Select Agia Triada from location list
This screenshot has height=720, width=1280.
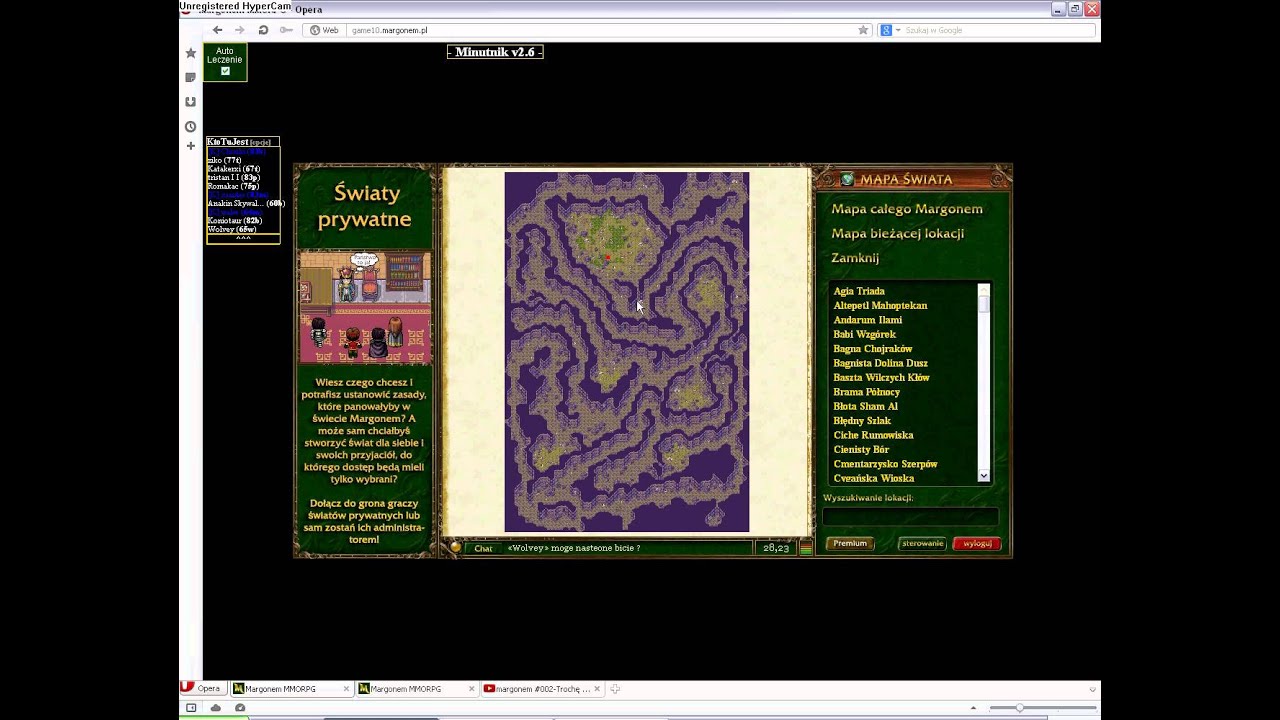click(x=859, y=291)
